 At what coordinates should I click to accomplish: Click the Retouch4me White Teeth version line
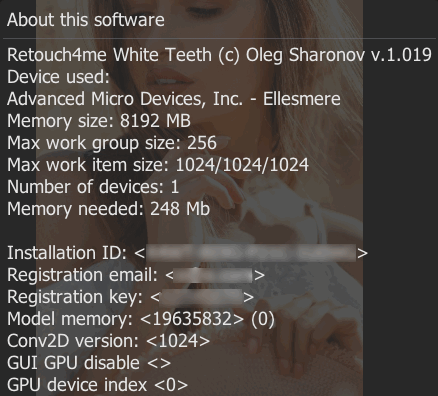pyautogui.click(x=219, y=55)
